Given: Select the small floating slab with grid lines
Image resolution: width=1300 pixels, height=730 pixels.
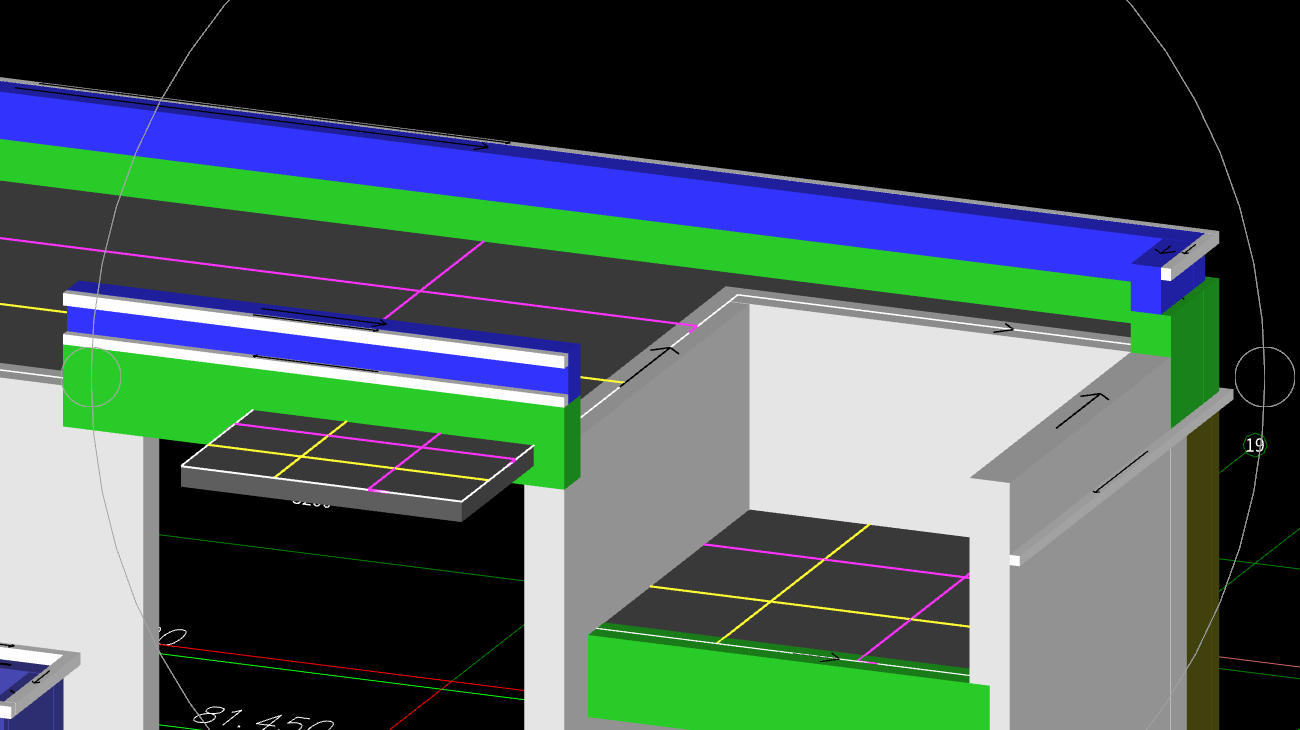Looking at the screenshot, I should pyautogui.click(x=358, y=465).
